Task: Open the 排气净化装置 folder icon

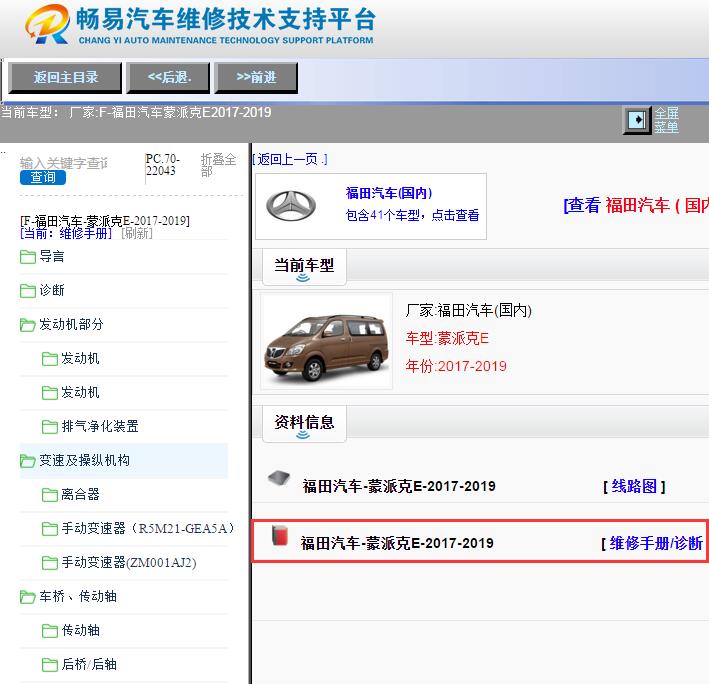Action: [50, 427]
